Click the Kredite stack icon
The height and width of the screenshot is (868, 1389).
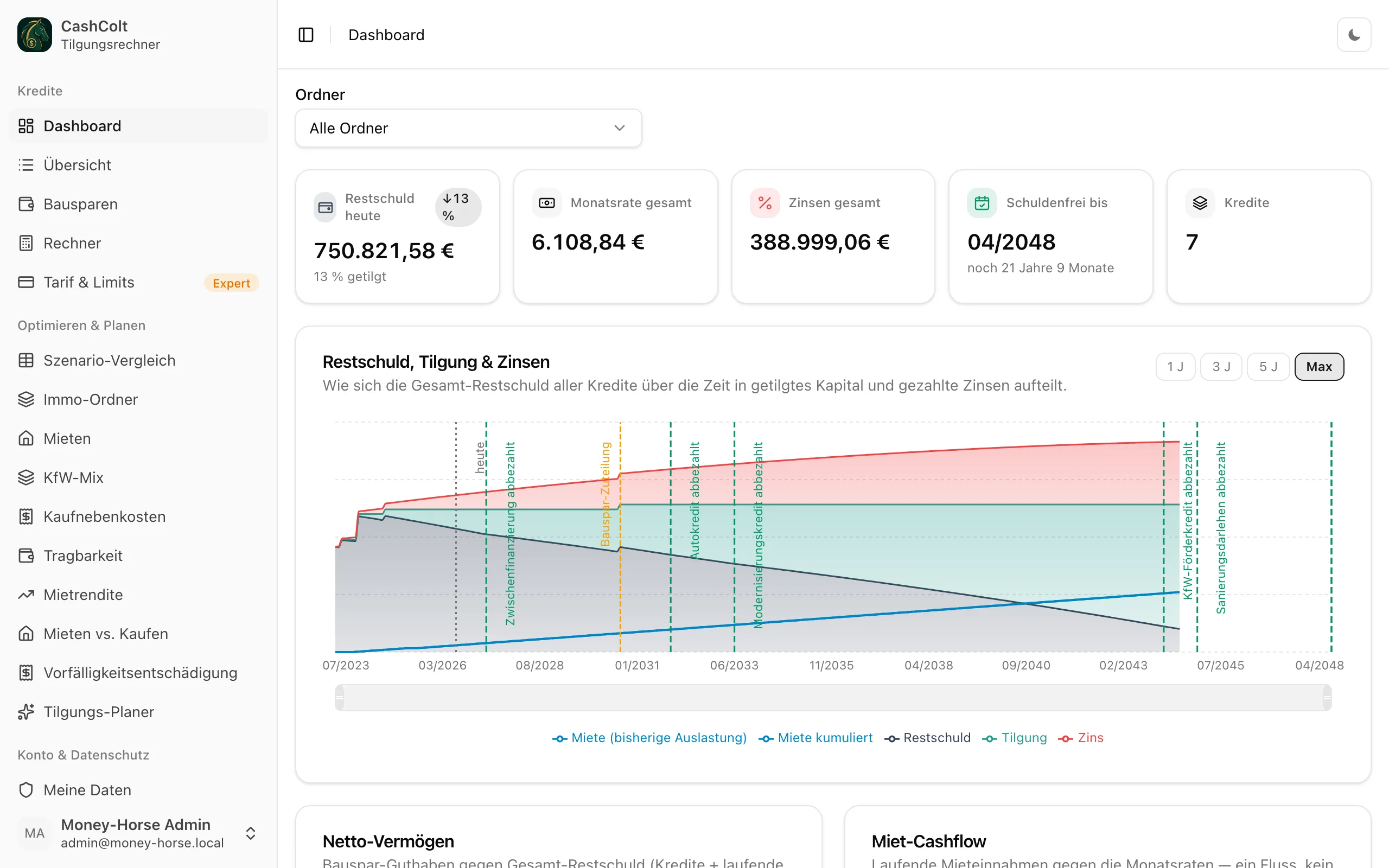tap(1200, 203)
